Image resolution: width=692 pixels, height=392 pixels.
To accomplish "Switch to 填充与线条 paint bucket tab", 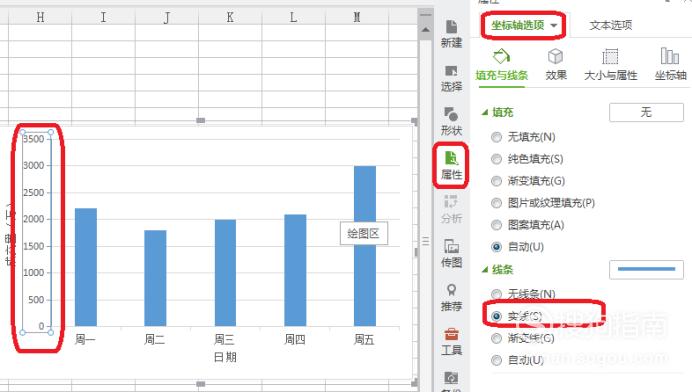I will coord(501,65).
